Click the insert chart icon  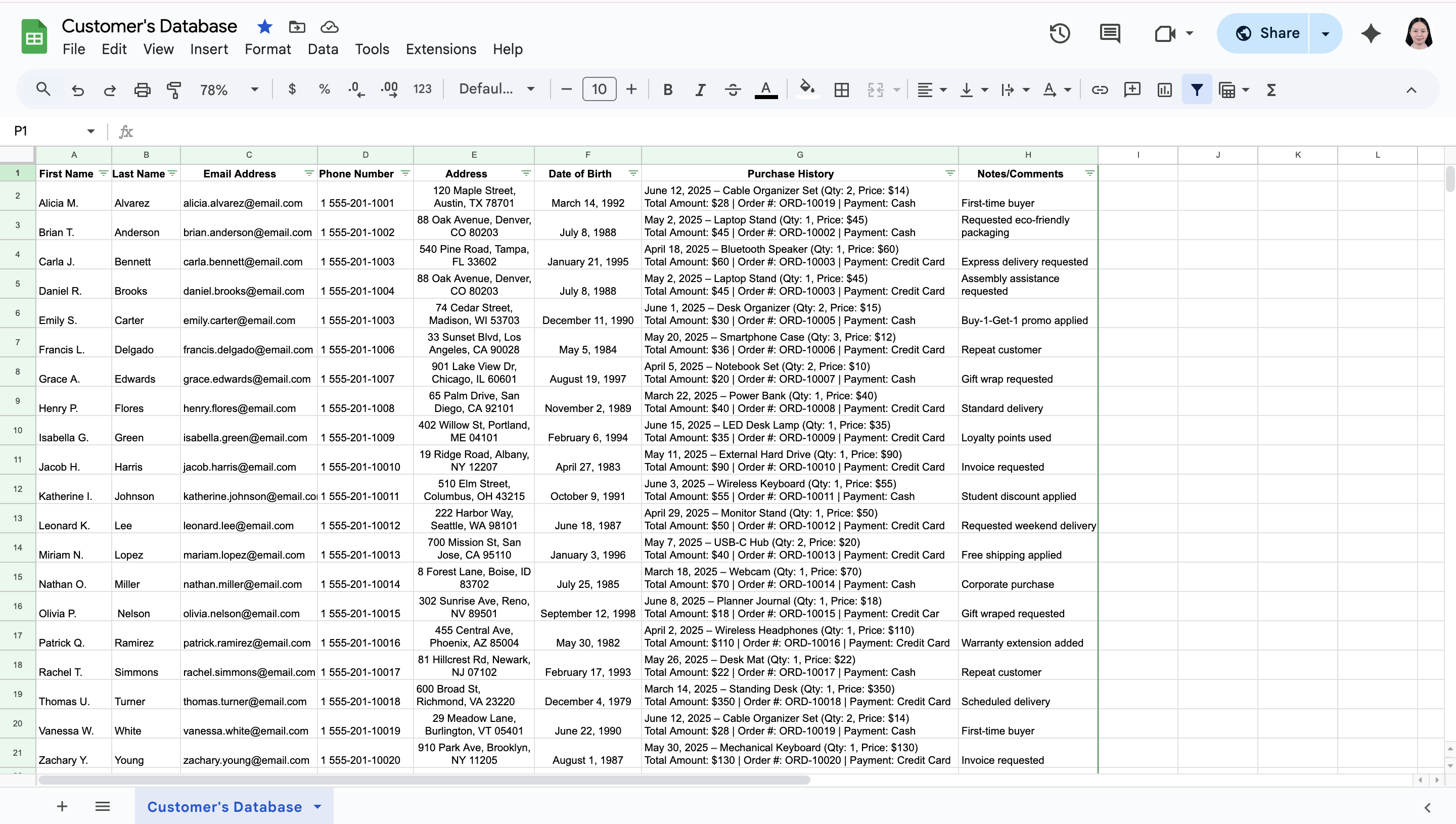pos(1165,89)
